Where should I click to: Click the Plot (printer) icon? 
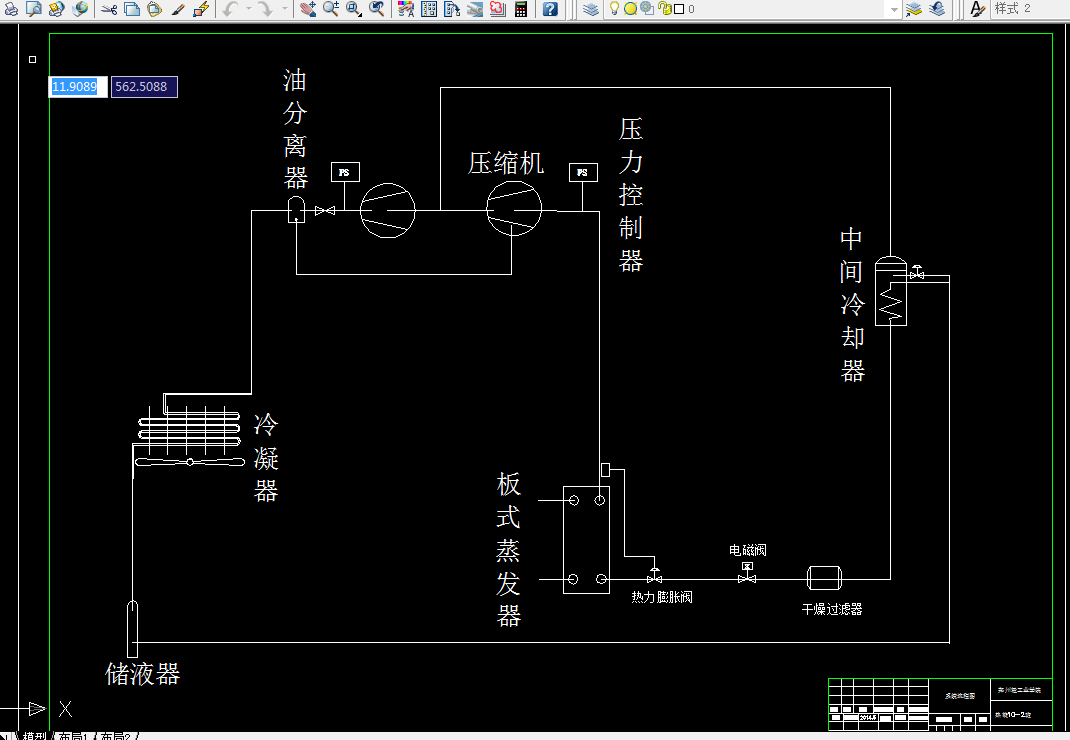[11, 9]
